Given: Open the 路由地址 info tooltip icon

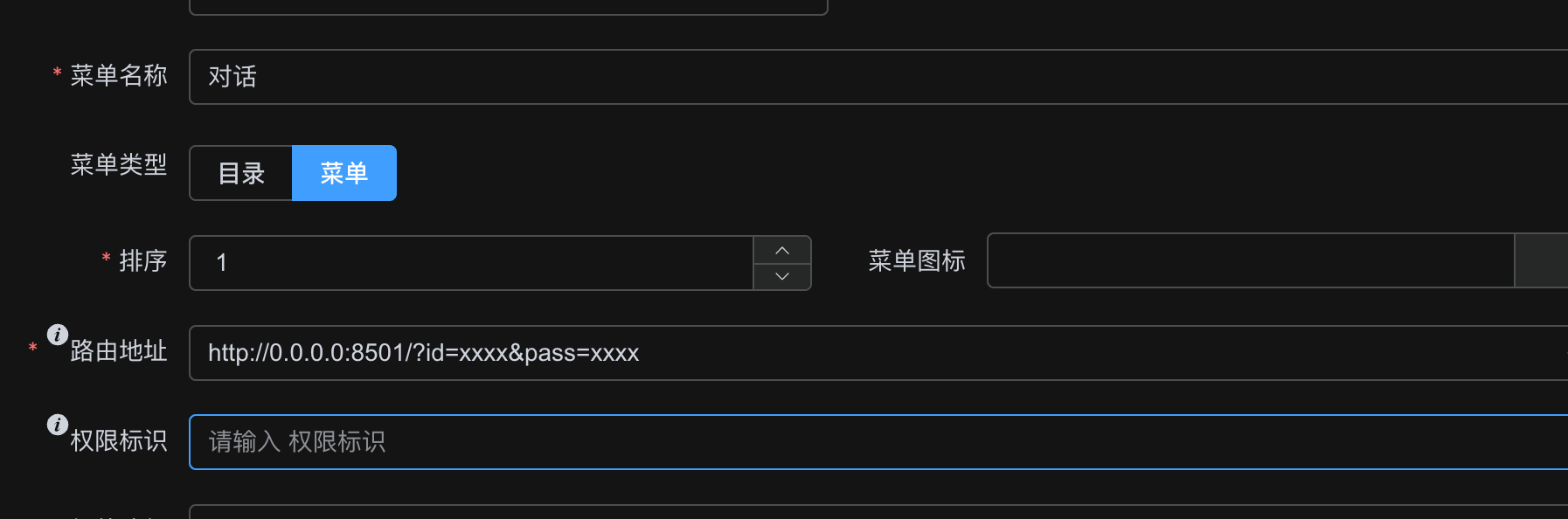Looking at the screenshot, I should click(x=58, y=335).
